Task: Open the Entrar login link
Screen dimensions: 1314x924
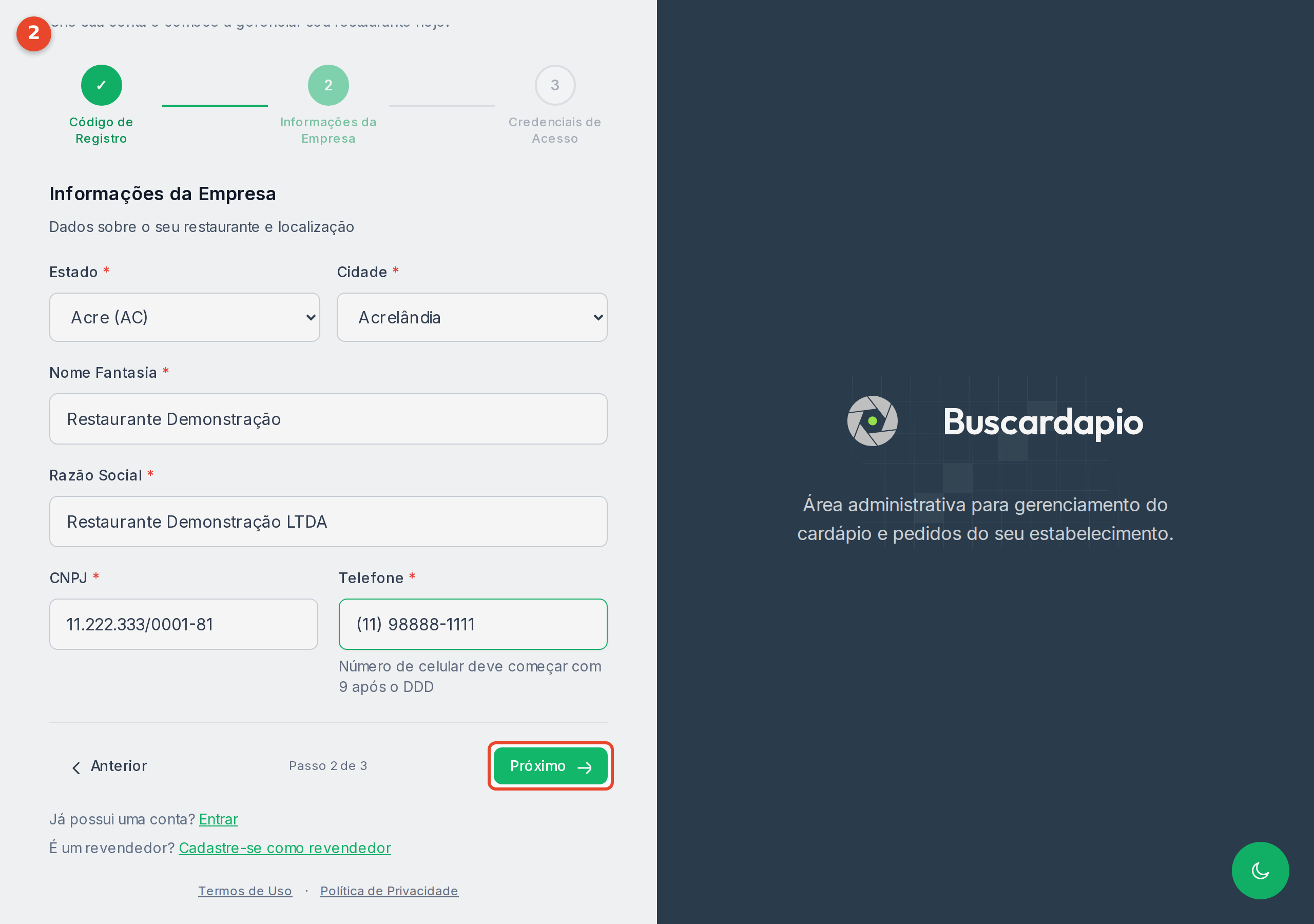Action: click(x=219, y=819)
